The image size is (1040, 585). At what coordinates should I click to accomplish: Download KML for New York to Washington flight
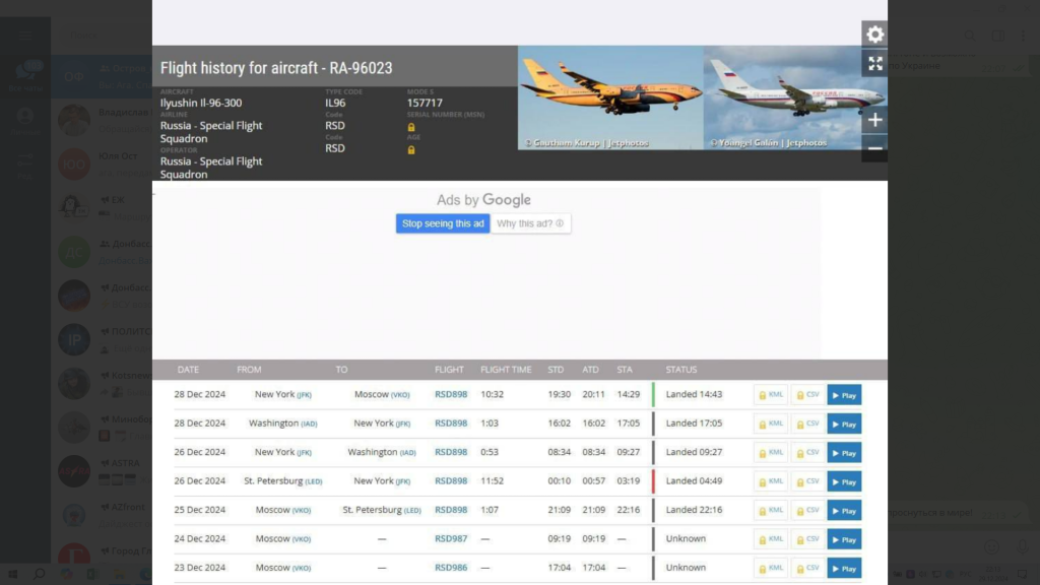pyautogui.click(x=771, y=453)
